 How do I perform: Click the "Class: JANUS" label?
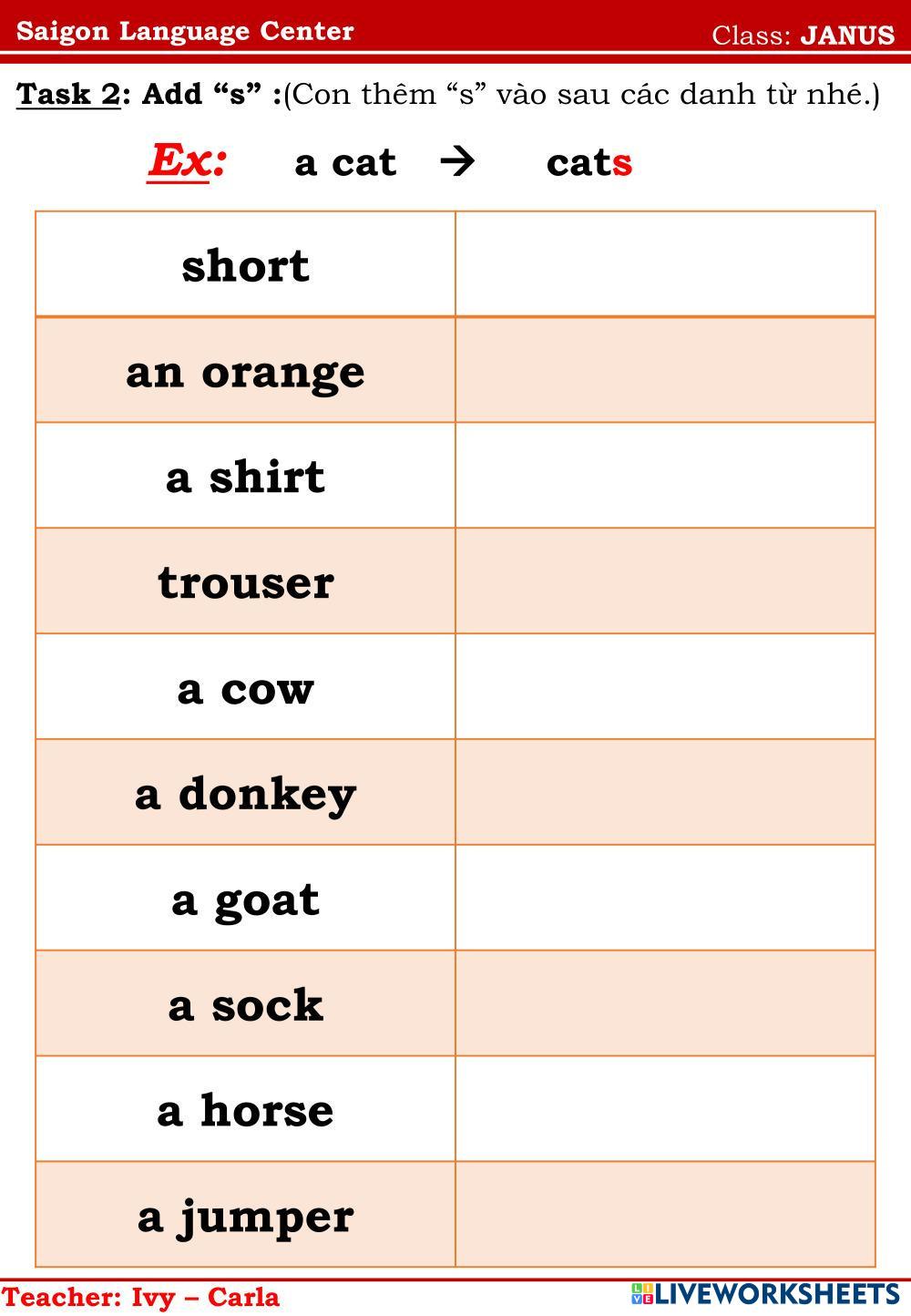point(802,36)
